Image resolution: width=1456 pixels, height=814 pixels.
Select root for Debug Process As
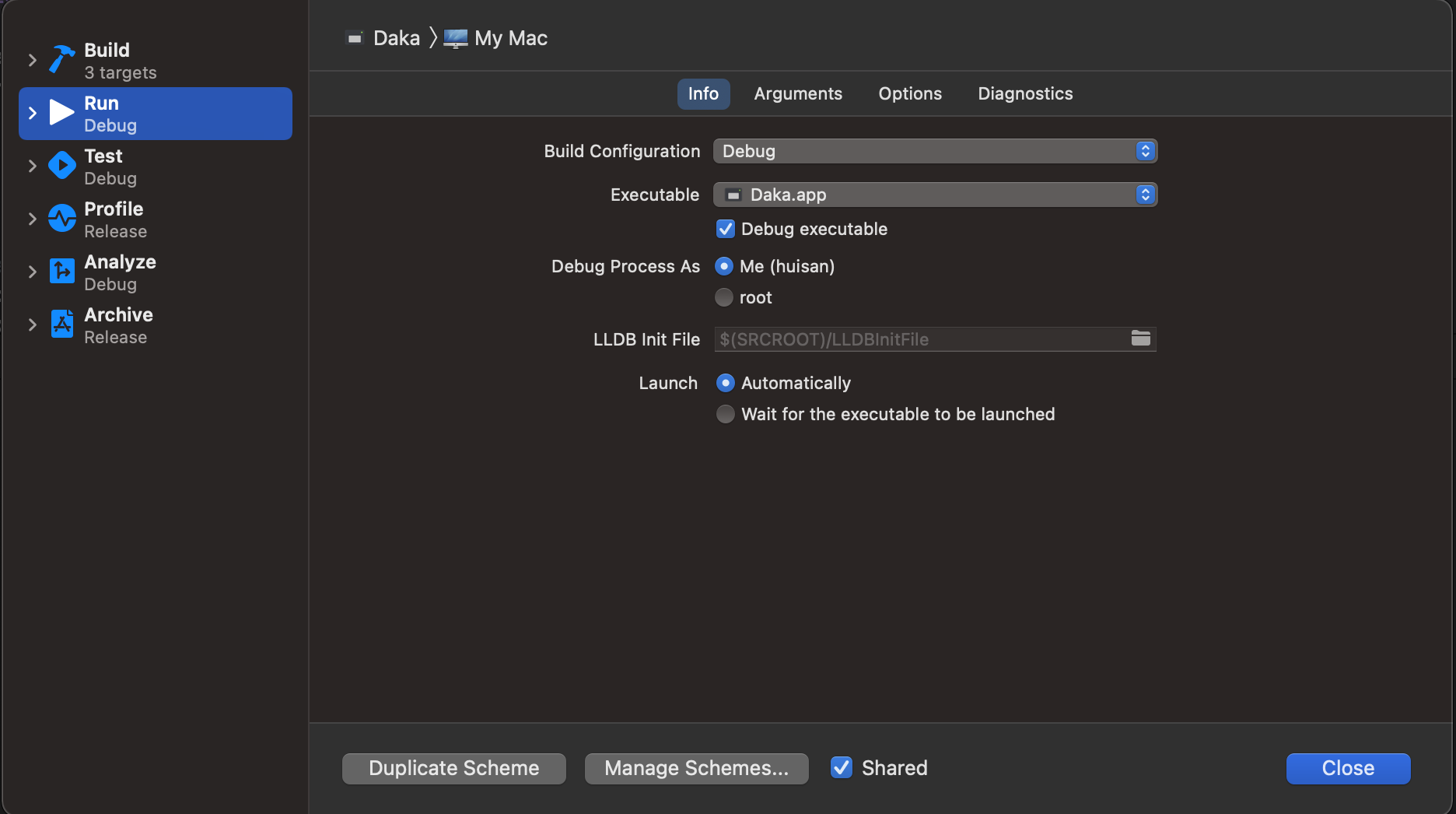point(724,297)
